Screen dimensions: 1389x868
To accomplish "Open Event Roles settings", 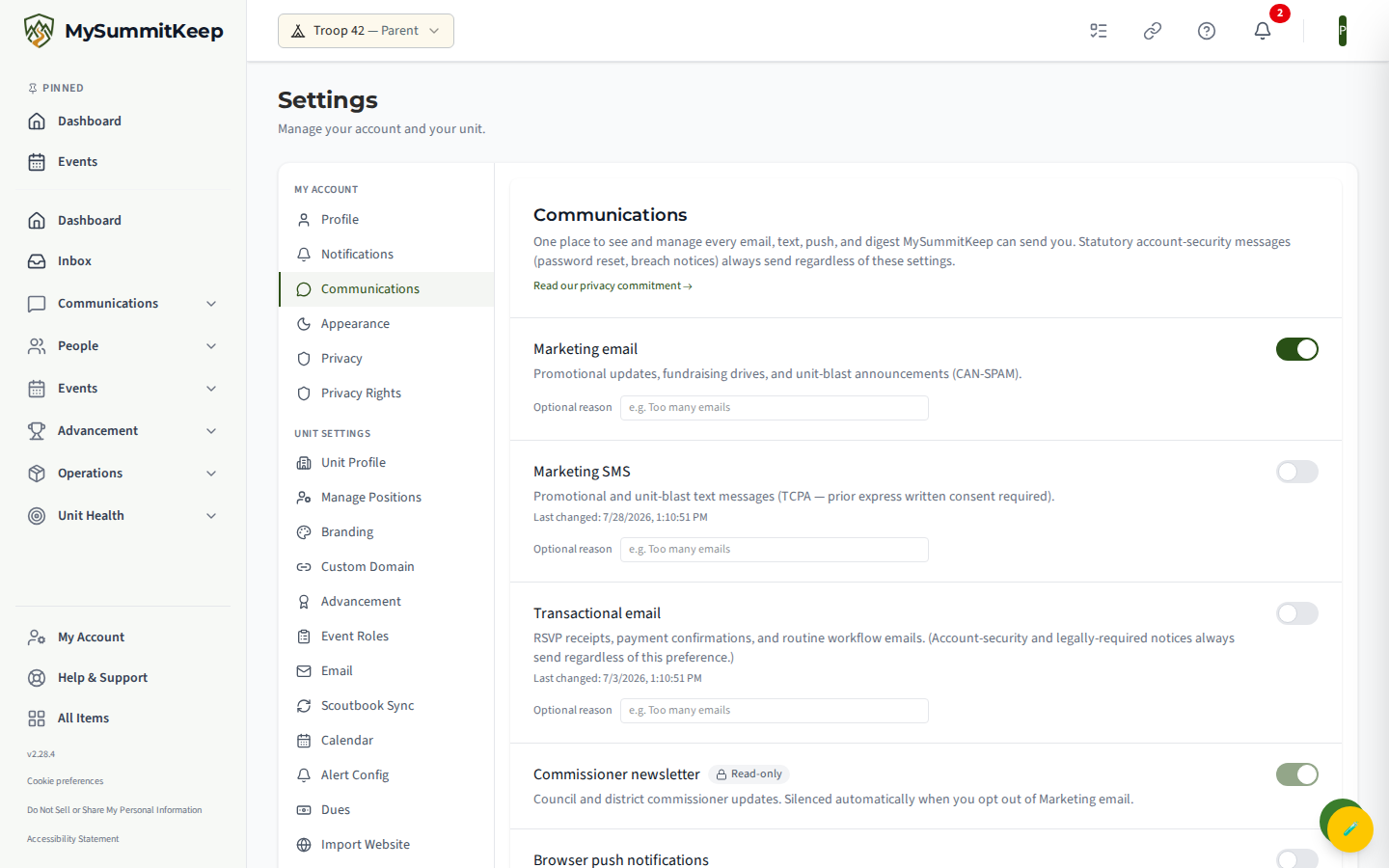I will (387, 636).
